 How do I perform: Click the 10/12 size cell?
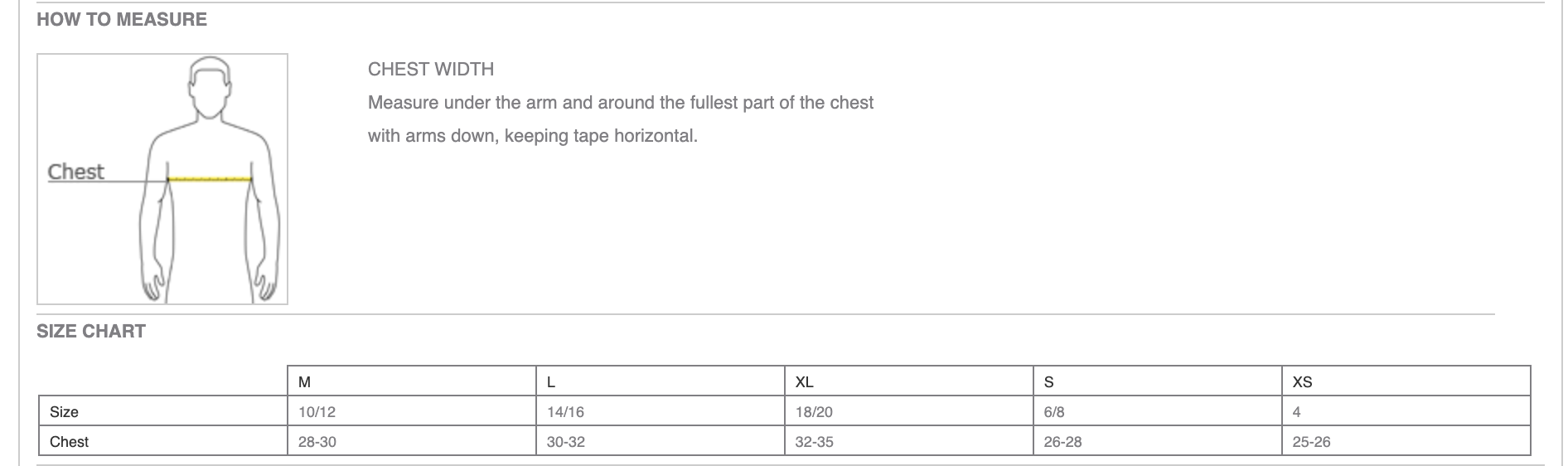[x=317, y=412]
